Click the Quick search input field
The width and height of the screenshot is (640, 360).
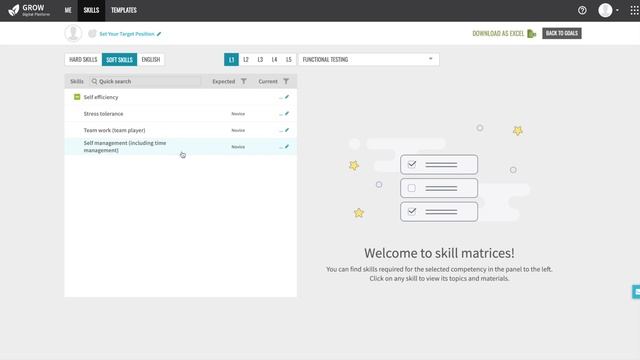click(x=145, y=81)
